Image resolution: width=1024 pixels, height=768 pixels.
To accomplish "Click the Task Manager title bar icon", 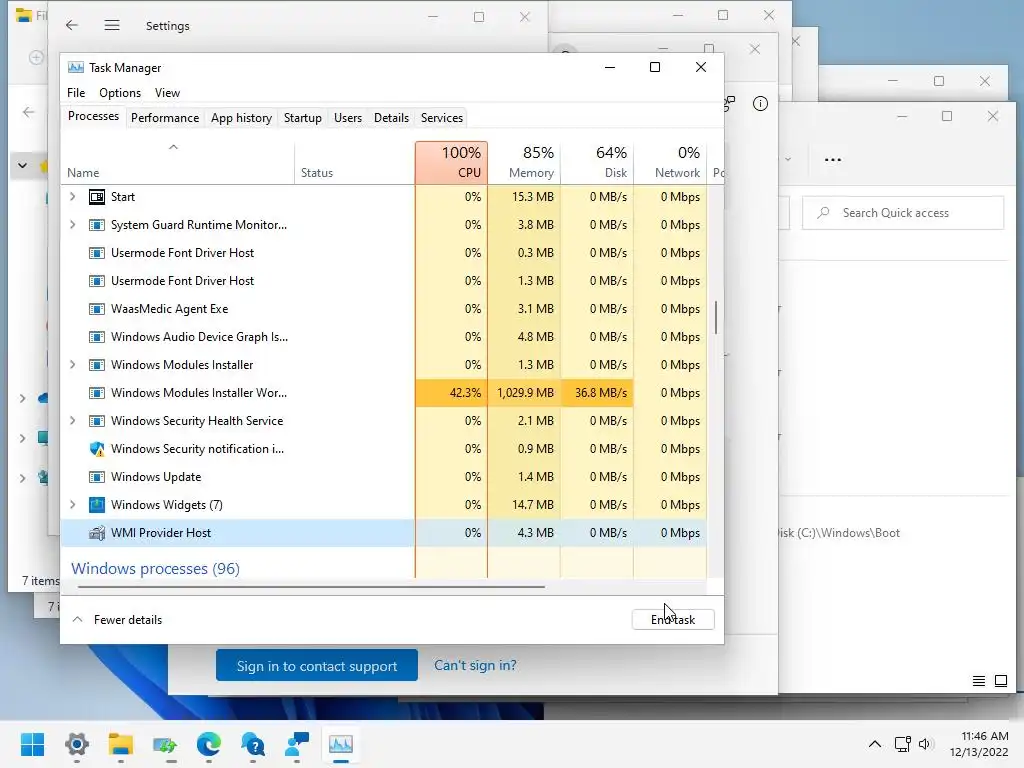I will tap(76, 67).
